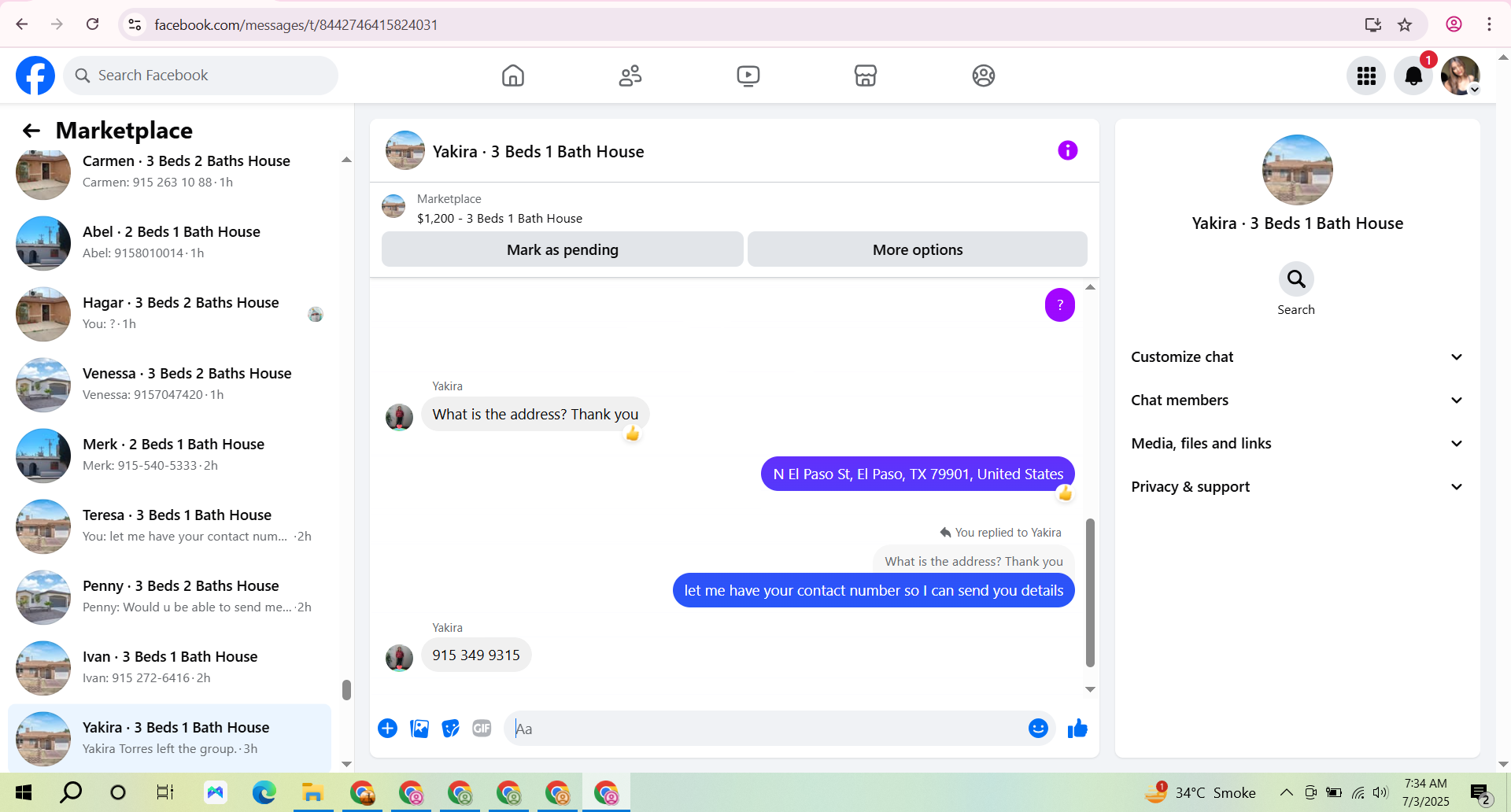Open the $1,200 3 Beds 1 Bath listing link
1511x812 pixels.
500,219
